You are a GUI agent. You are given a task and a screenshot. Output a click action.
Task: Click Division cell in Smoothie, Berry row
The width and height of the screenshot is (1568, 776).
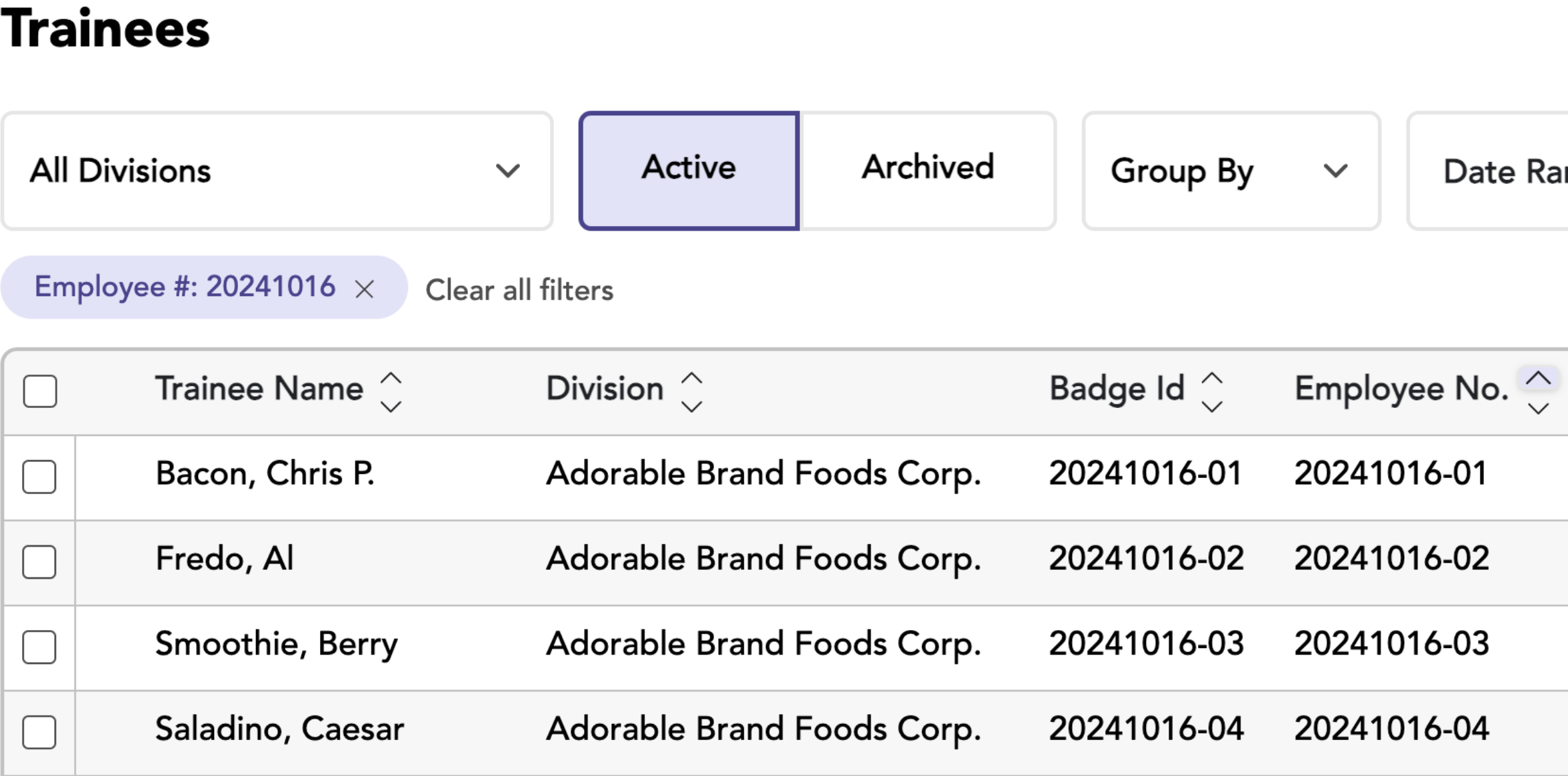tap(763, 644)
